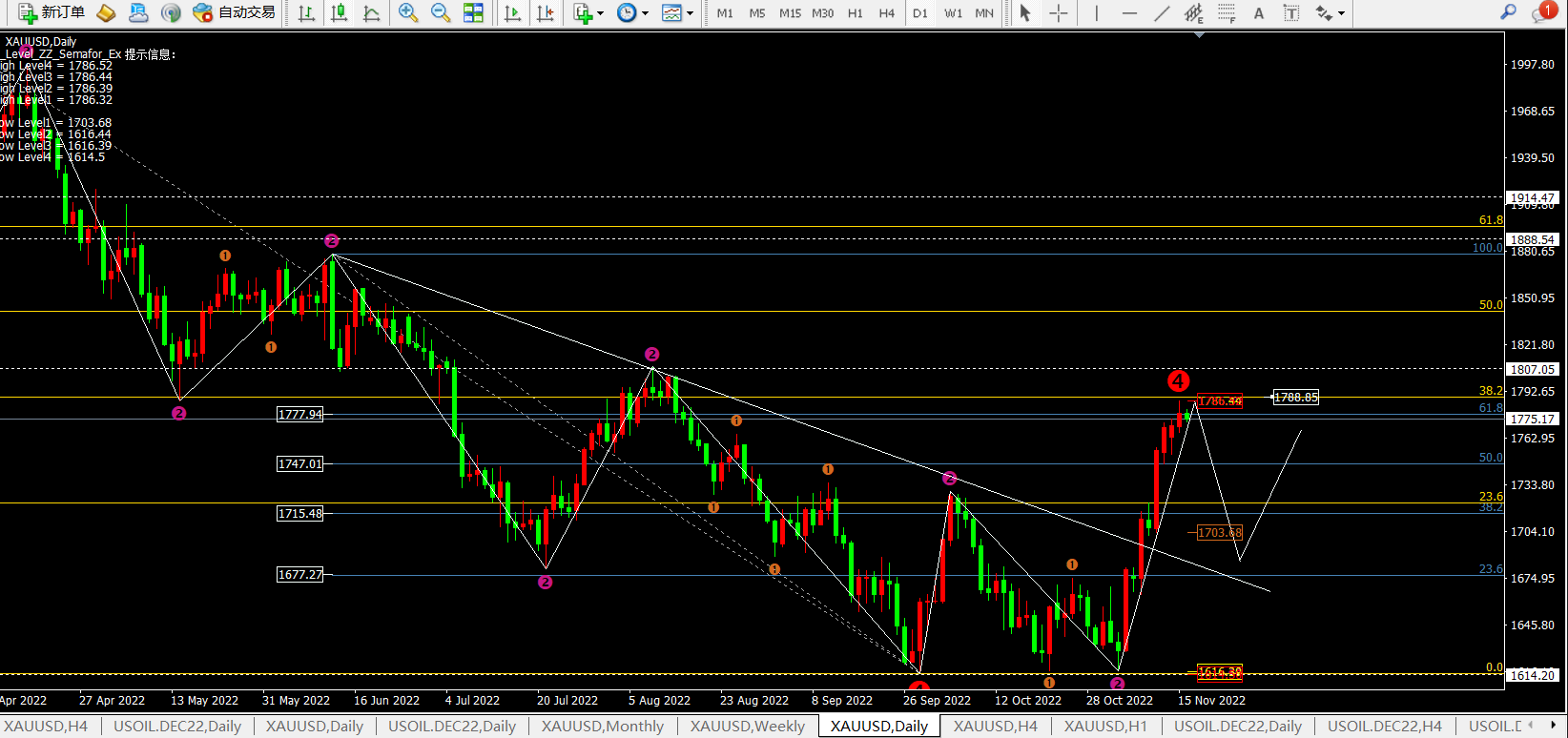Zoom out on the chart
The width and height of the screenshot is (1568, 738).
tap(441, 13)
